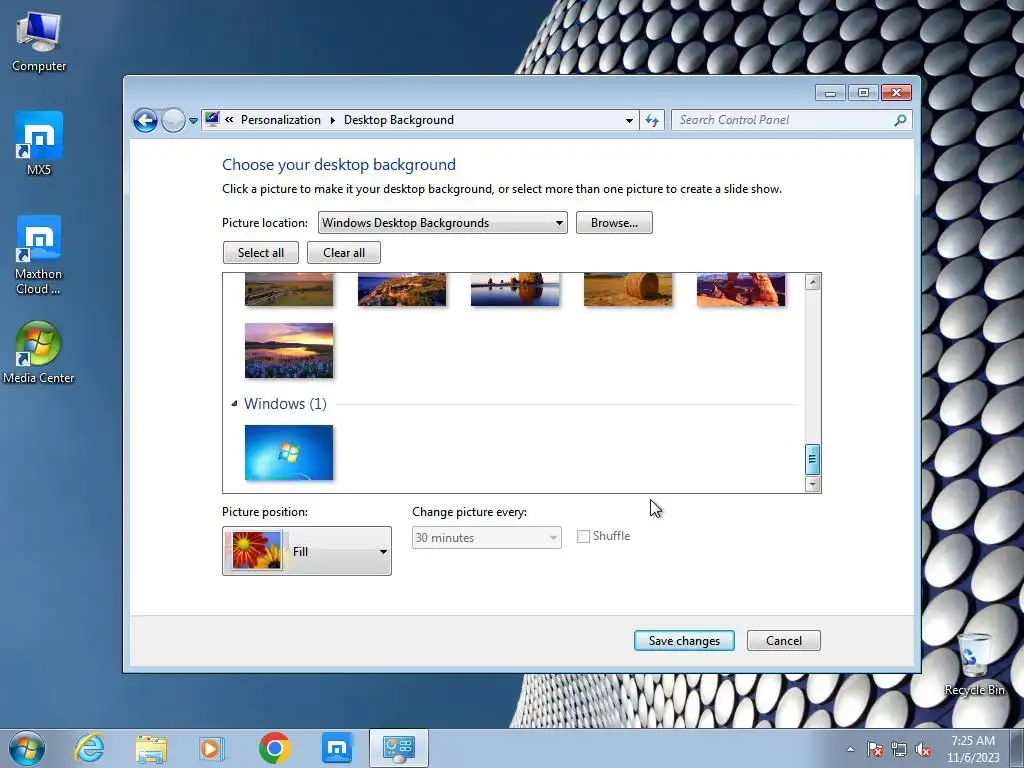Click the wallpaper list scrollbar thumb
Viewport: 1024px width, 768px height.
pyautogui.click(x=812, y=458)
